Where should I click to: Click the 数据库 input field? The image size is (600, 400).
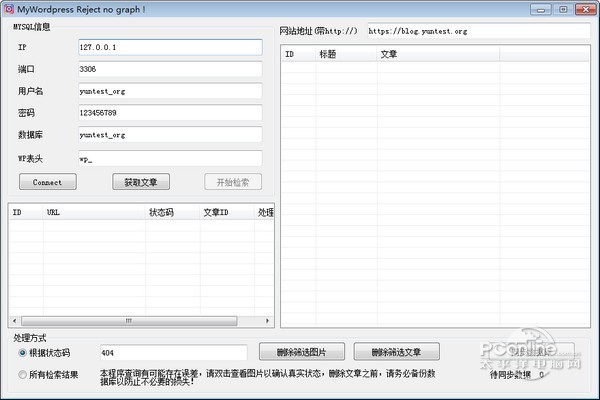click(170, 135)
